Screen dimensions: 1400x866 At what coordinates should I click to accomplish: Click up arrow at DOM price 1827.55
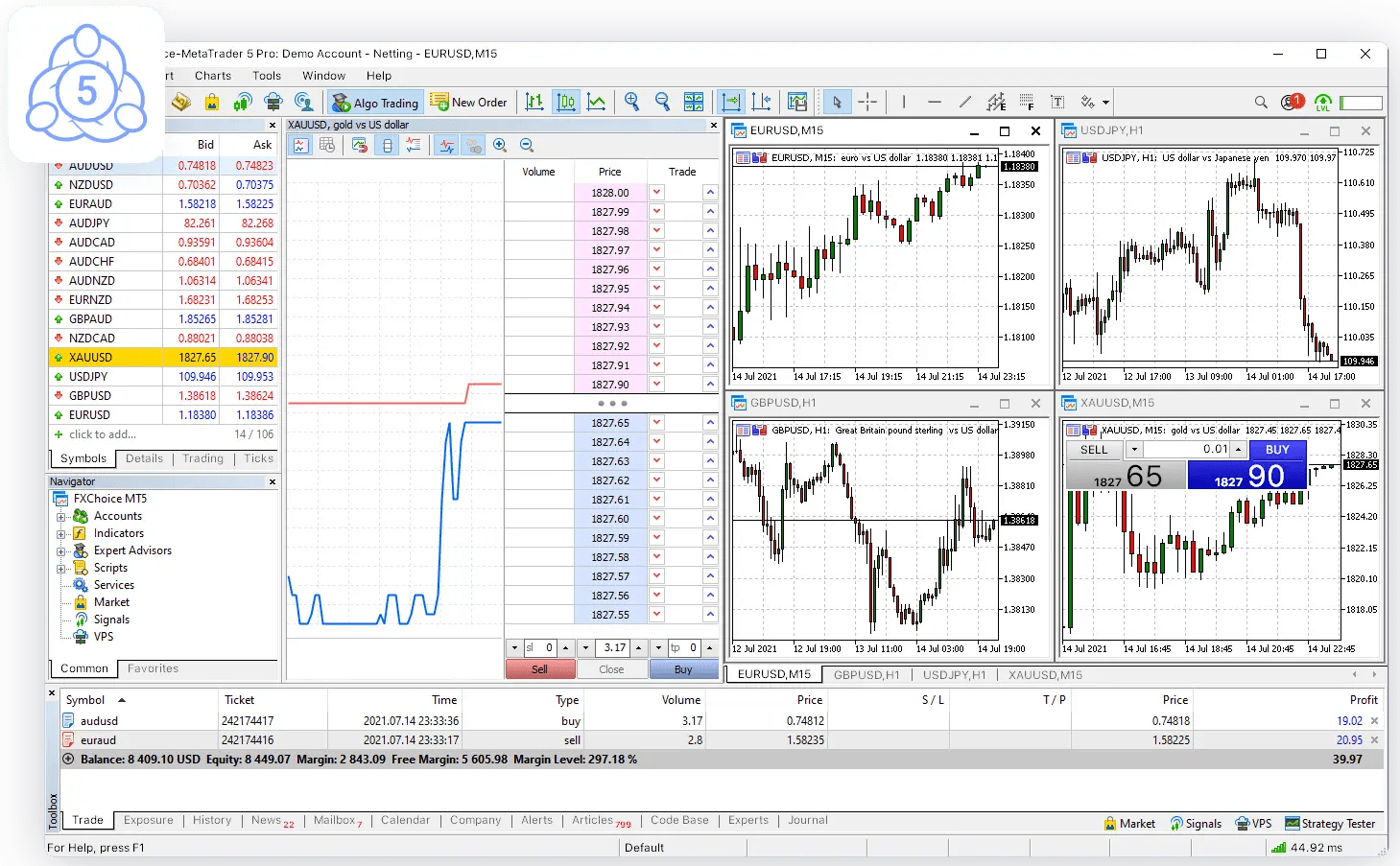(710, 615)
